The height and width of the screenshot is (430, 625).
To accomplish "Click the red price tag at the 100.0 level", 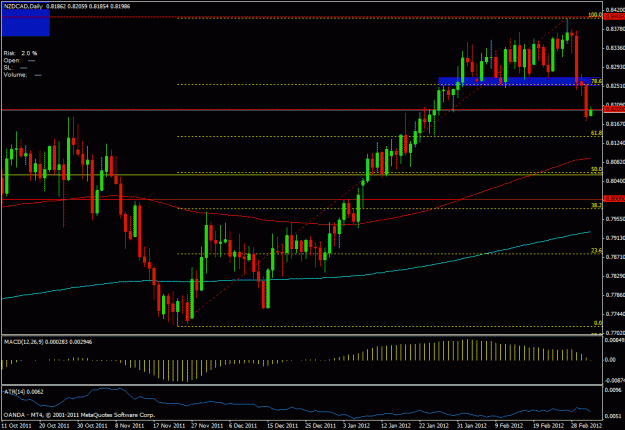I will pyautogui.click(x=614, y=16).
